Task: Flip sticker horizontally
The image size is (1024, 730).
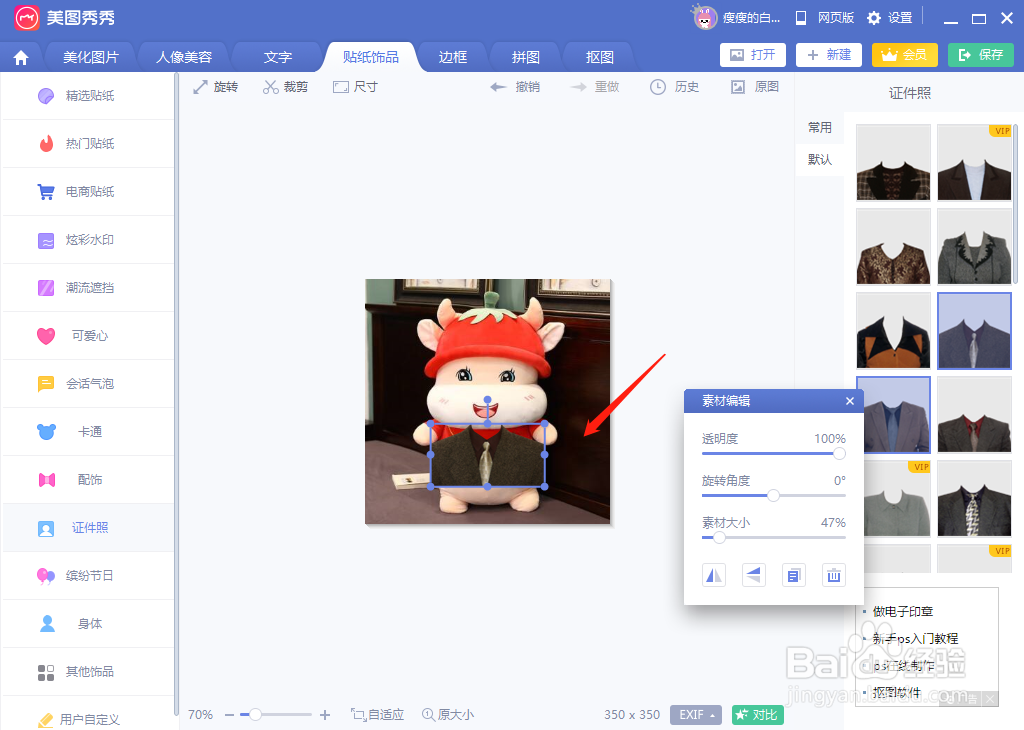Action: click(714, 575)
